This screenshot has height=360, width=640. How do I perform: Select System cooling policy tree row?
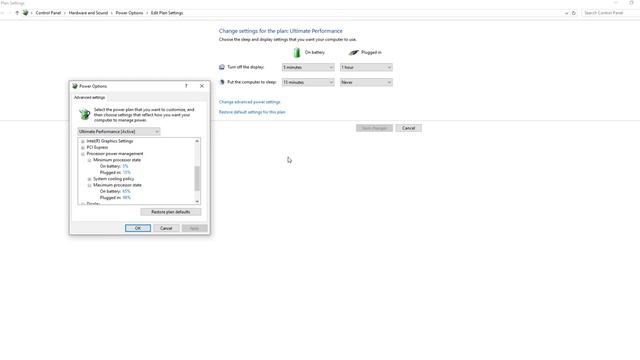[113, 179]
